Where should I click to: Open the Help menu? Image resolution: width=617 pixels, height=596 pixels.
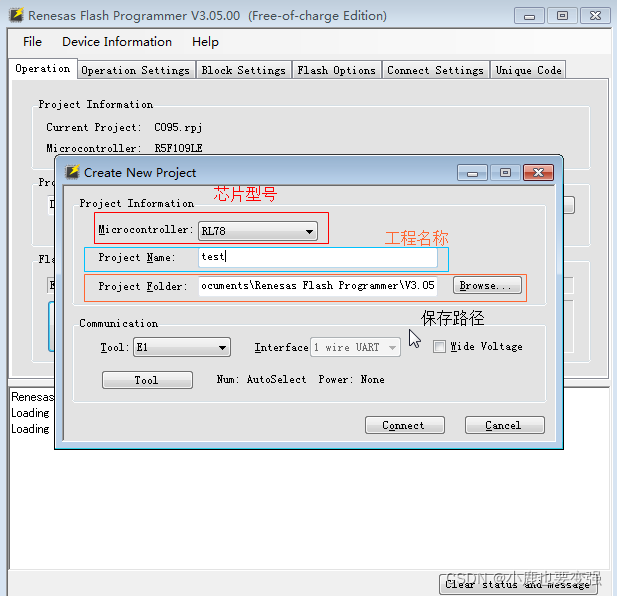coord(205,42)
